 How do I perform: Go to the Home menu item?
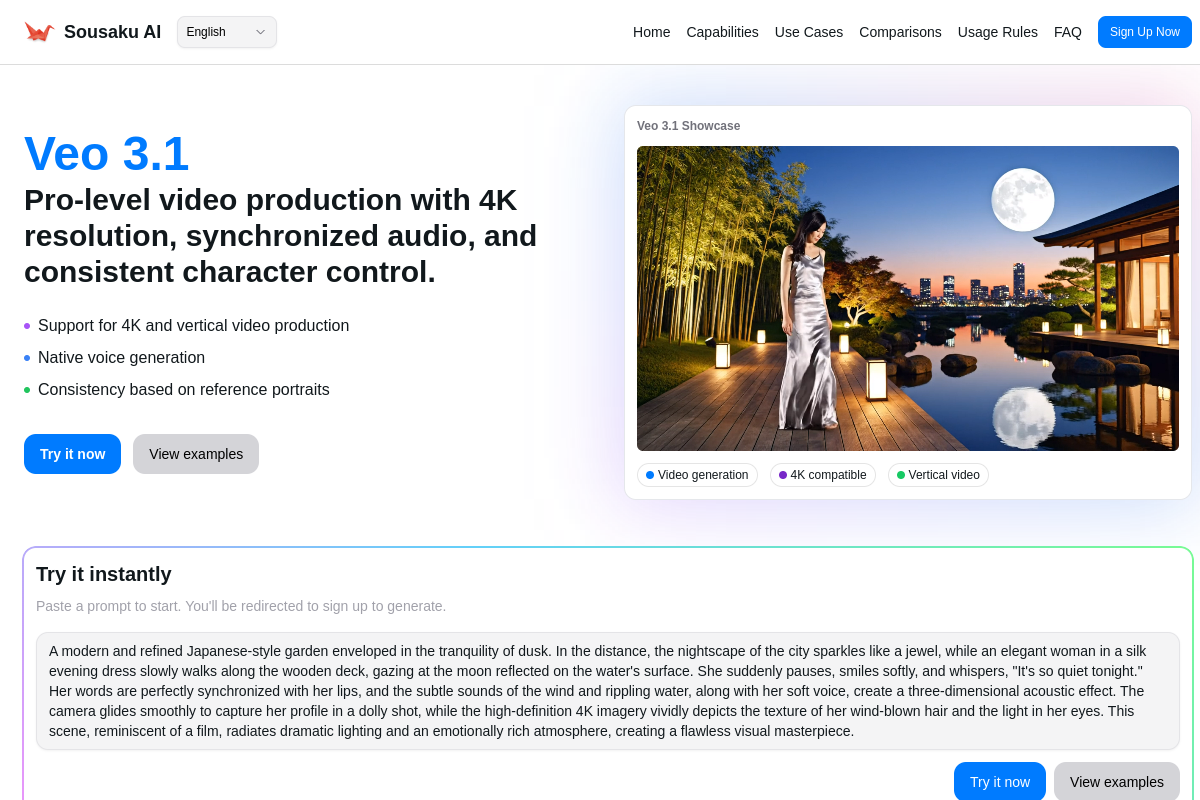tap(651, 32)
